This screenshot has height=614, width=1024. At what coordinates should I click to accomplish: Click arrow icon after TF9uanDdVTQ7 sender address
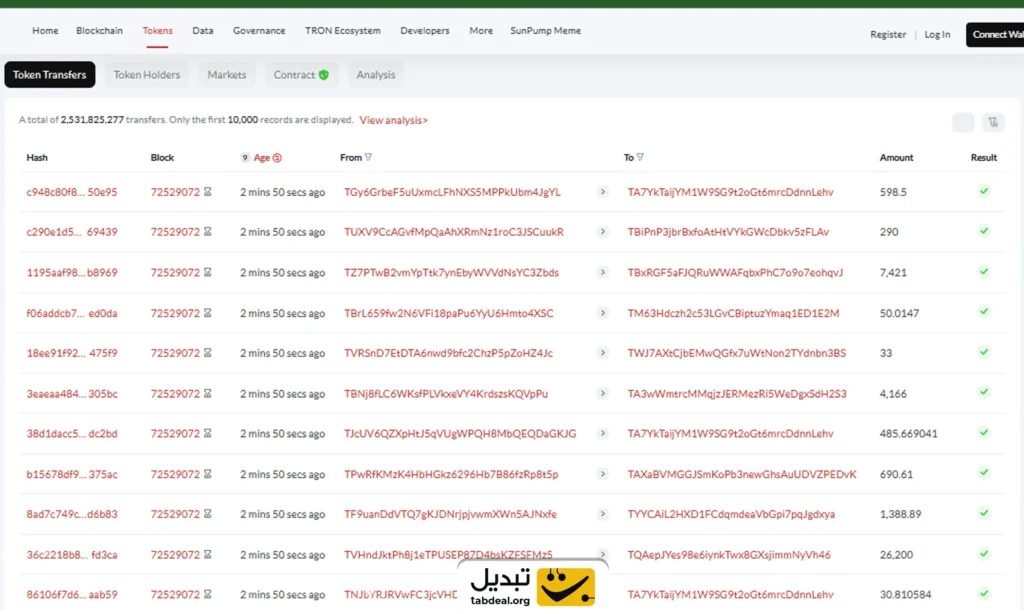coord(603,514)
